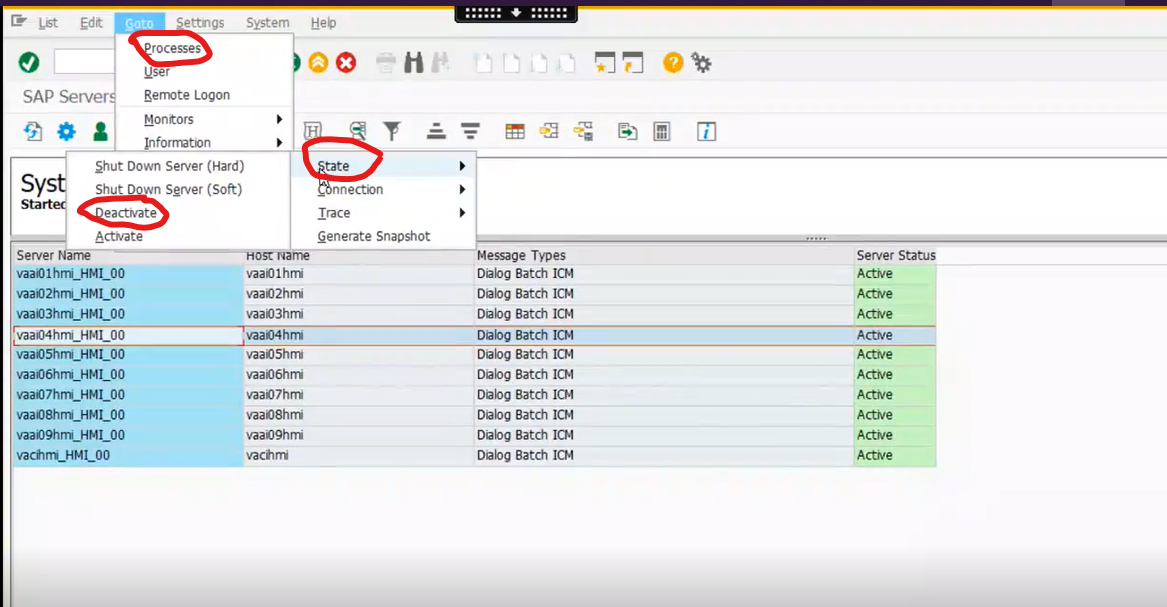Click the Sort Ascending icon
This screenshot has height=607, width=1167.
[434, 131]
